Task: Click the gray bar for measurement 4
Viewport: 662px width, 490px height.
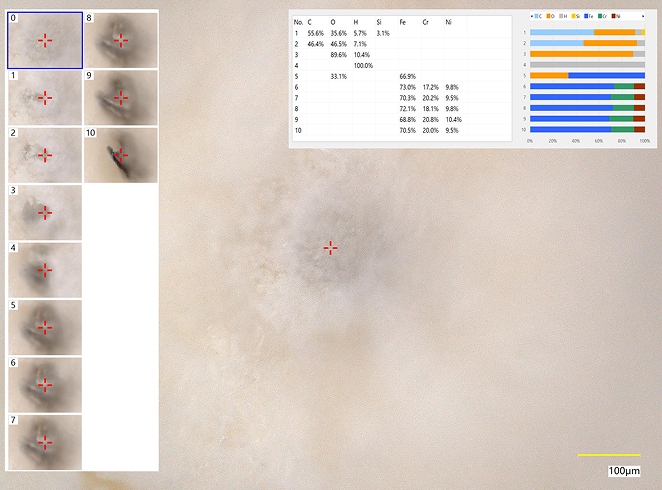Action: click(x=587, y=65)
